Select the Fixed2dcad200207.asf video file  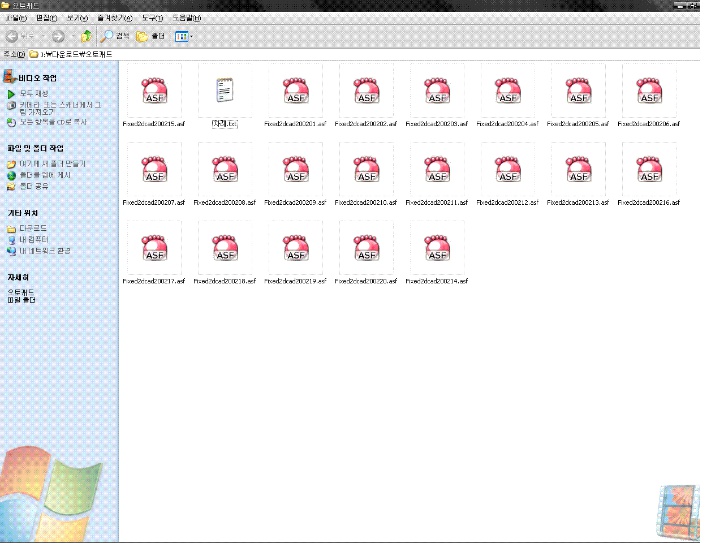click(x=154, y=175)
